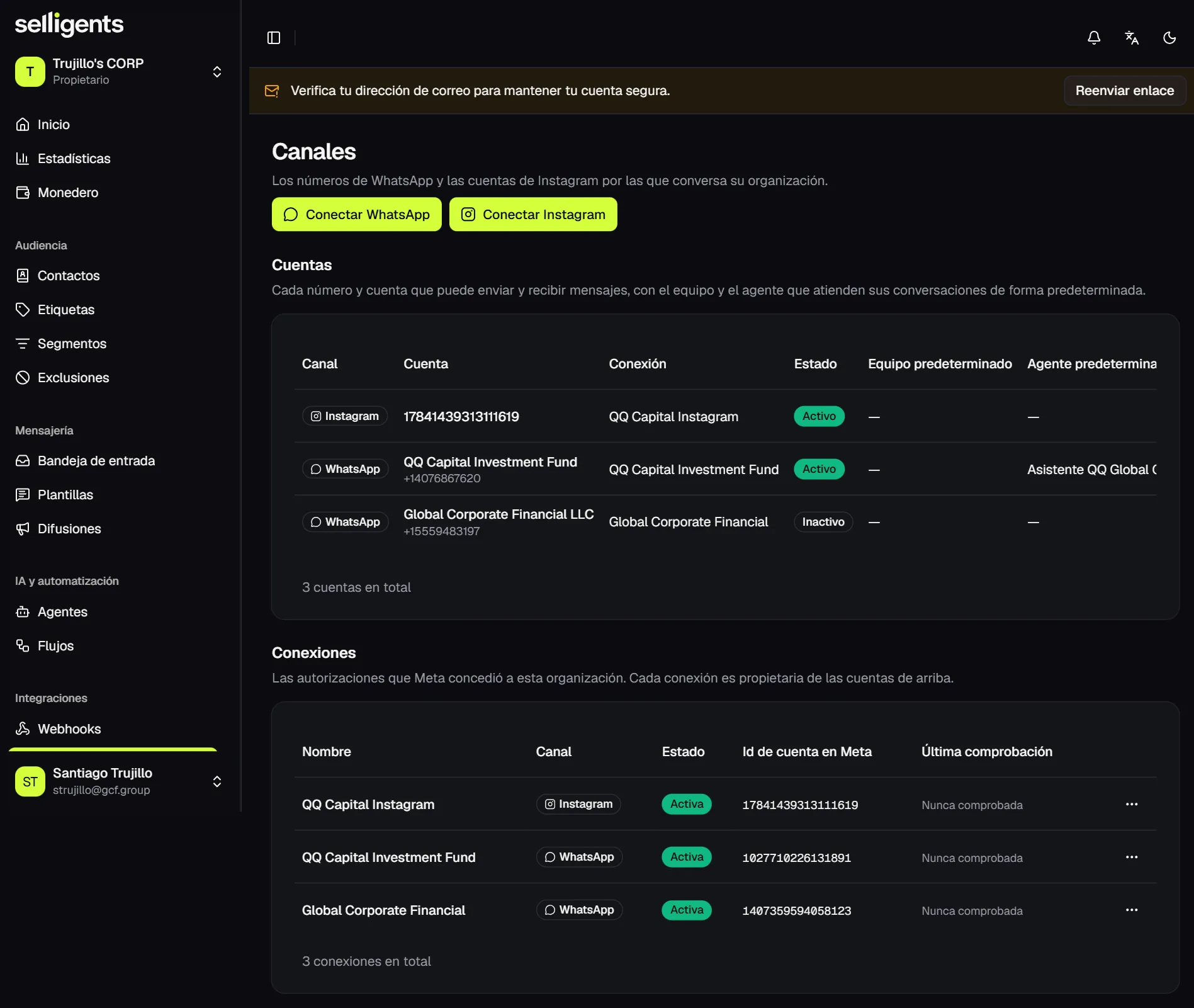Click the Equipo predeterminado column header
The width and height of the screenshot is (1194, 1008).
coord(940,364)
